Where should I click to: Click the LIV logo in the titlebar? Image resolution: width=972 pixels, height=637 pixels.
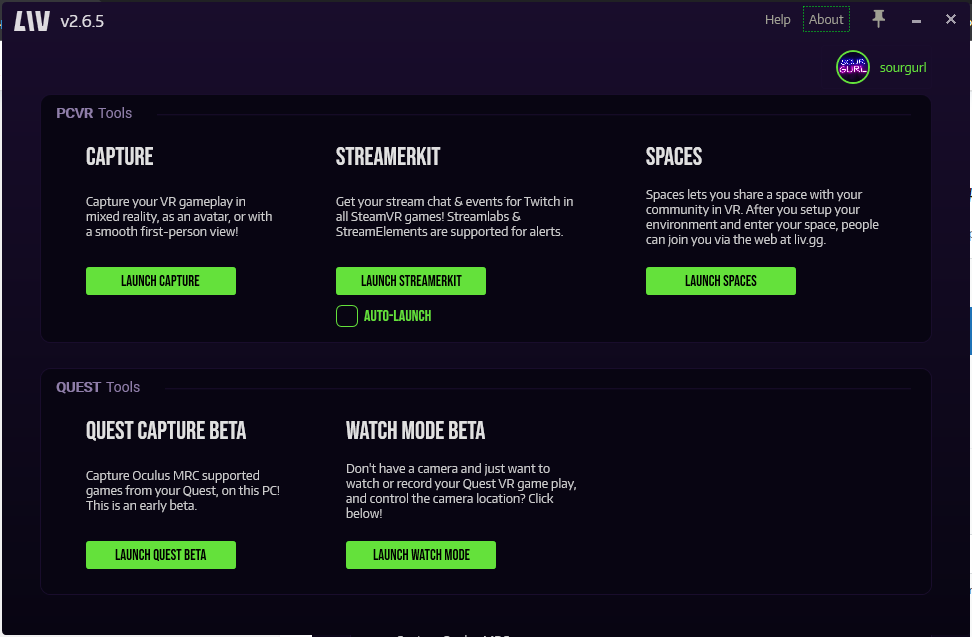[x=30, y=19]
